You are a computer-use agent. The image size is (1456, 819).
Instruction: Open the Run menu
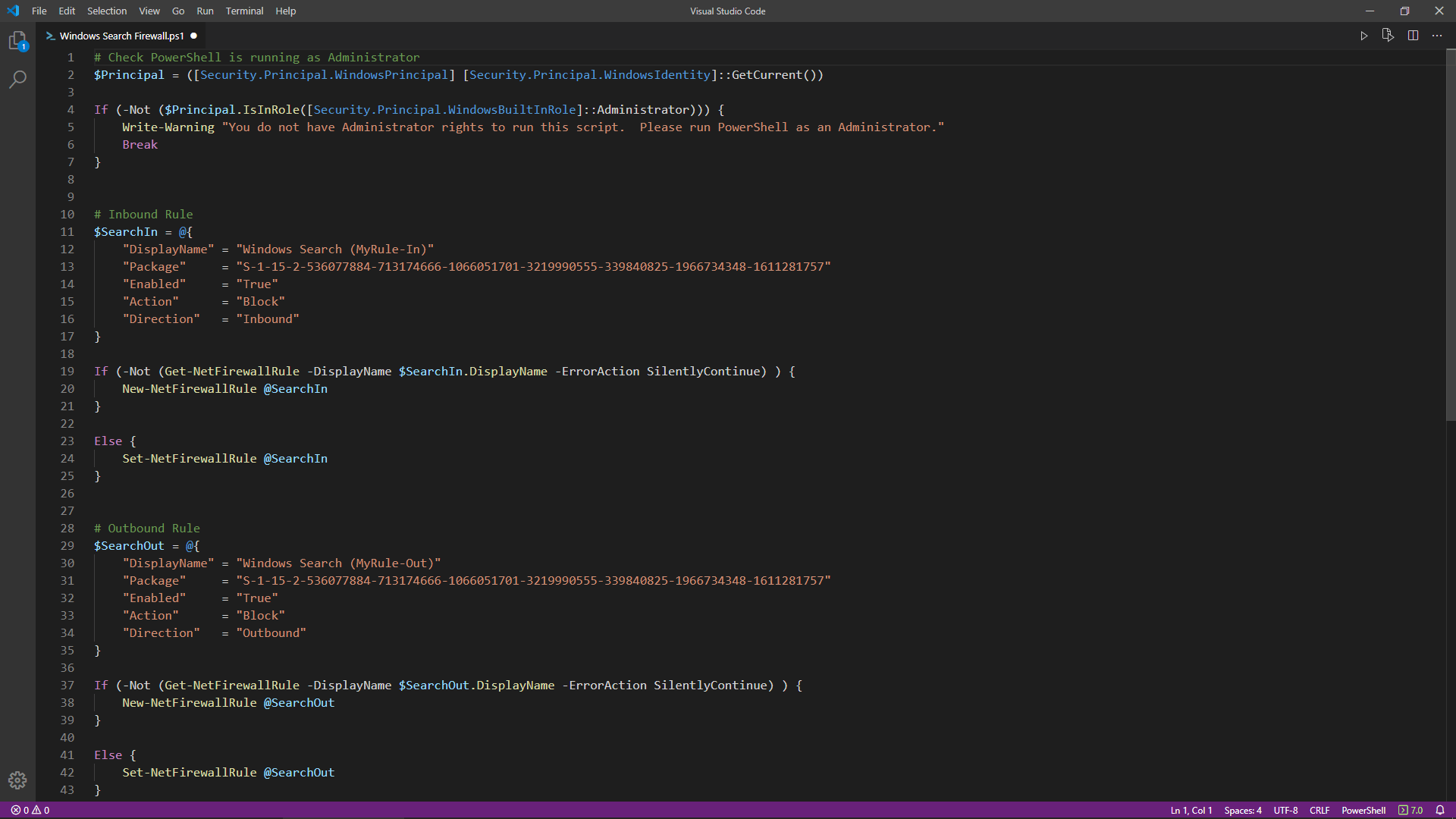coord(205,11)
